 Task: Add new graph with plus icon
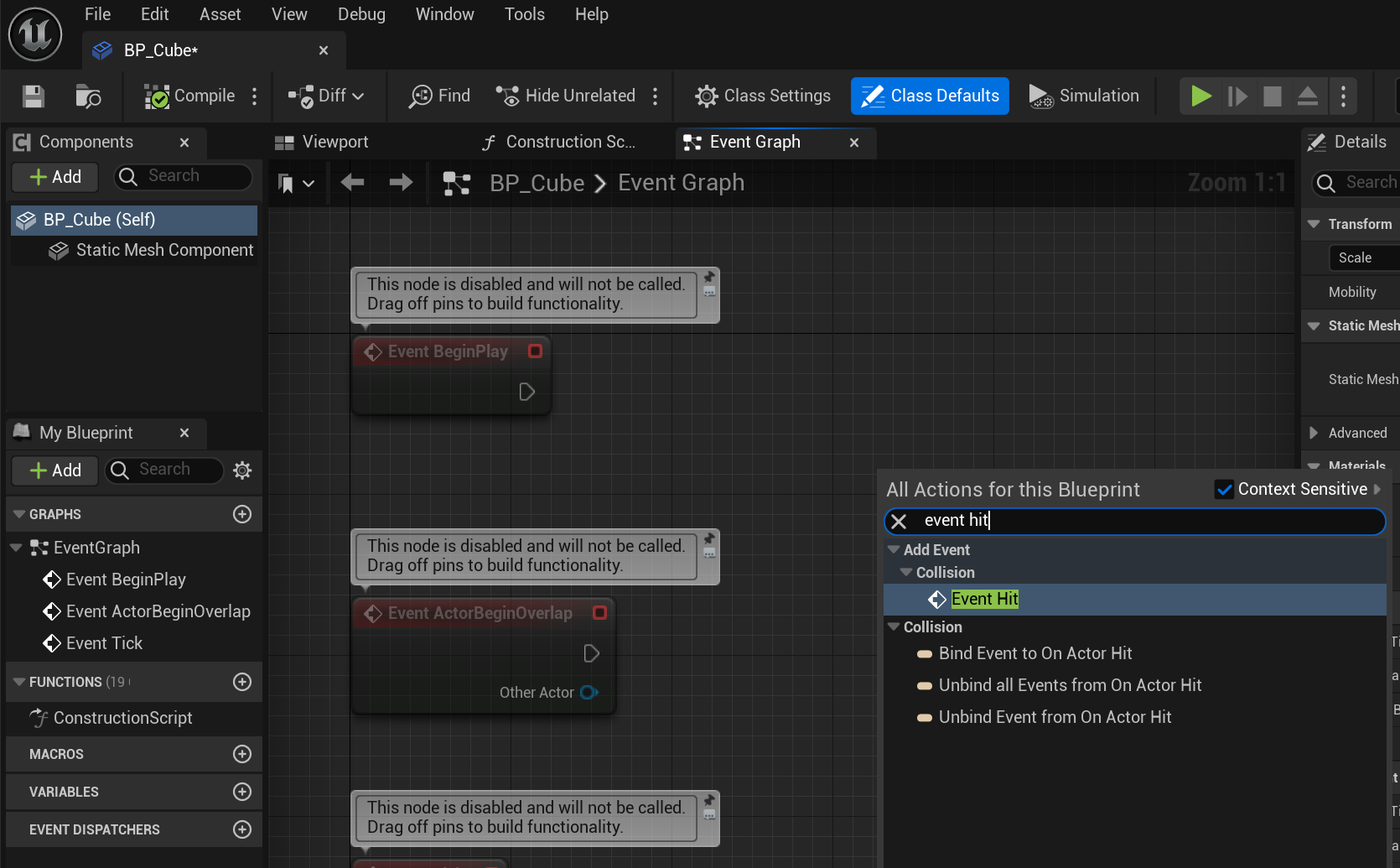point(242,514)
